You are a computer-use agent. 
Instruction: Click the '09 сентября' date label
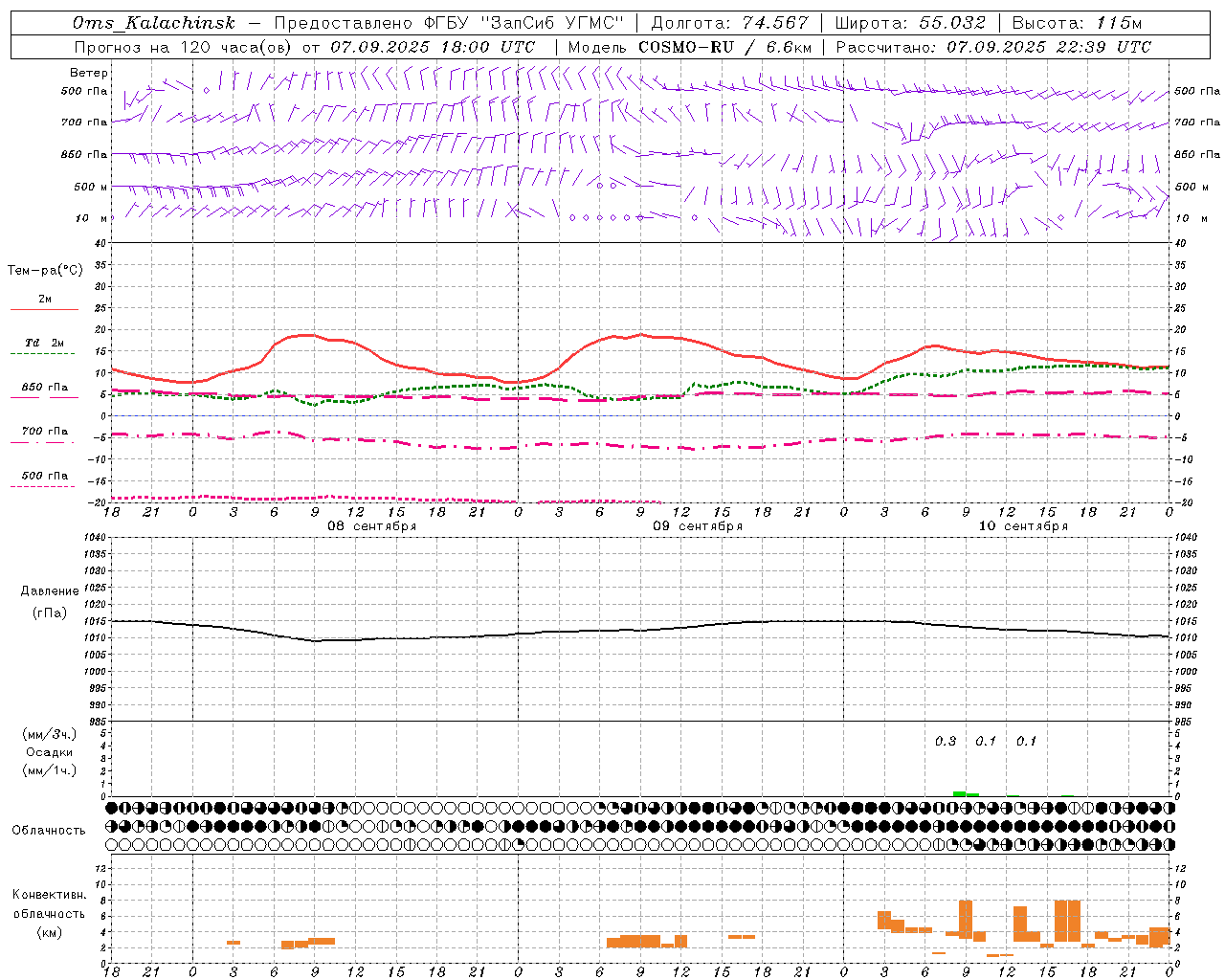[698, 526]
